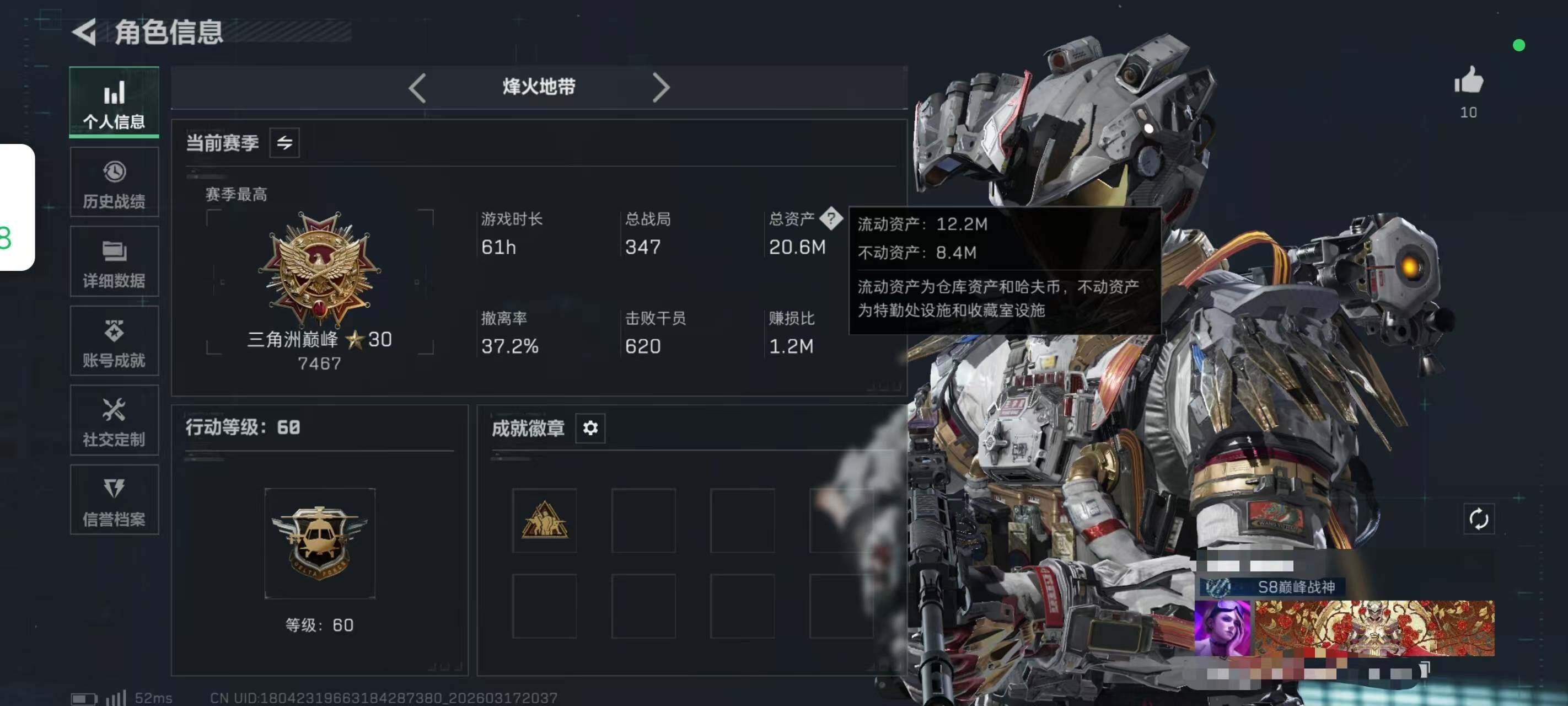Viewport: 1568px width, 706px height.
Task: Open the 历史战绩 history tab
Action: click(x=114, y=182)
